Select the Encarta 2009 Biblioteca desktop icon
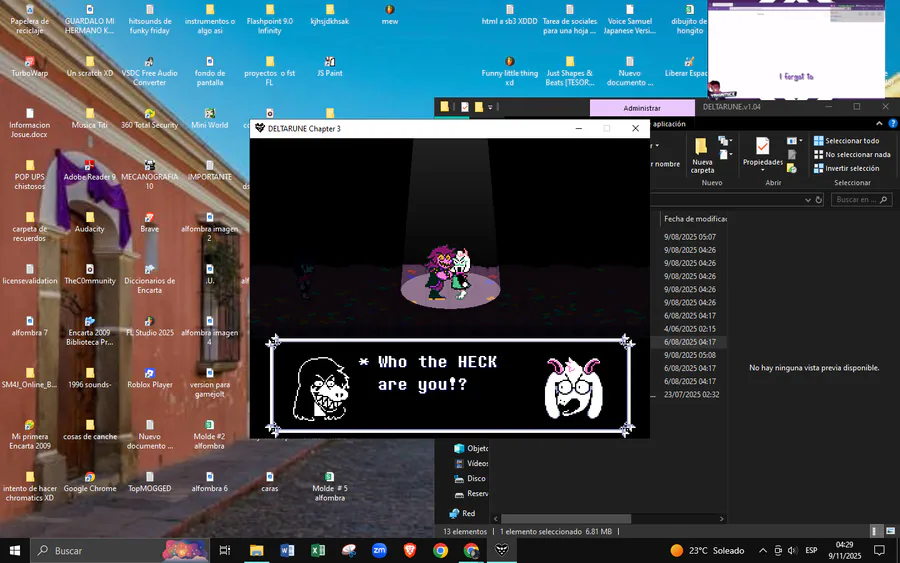Viewport: 900px width, 563px height. pyautogui.click(x=90, y=331)
